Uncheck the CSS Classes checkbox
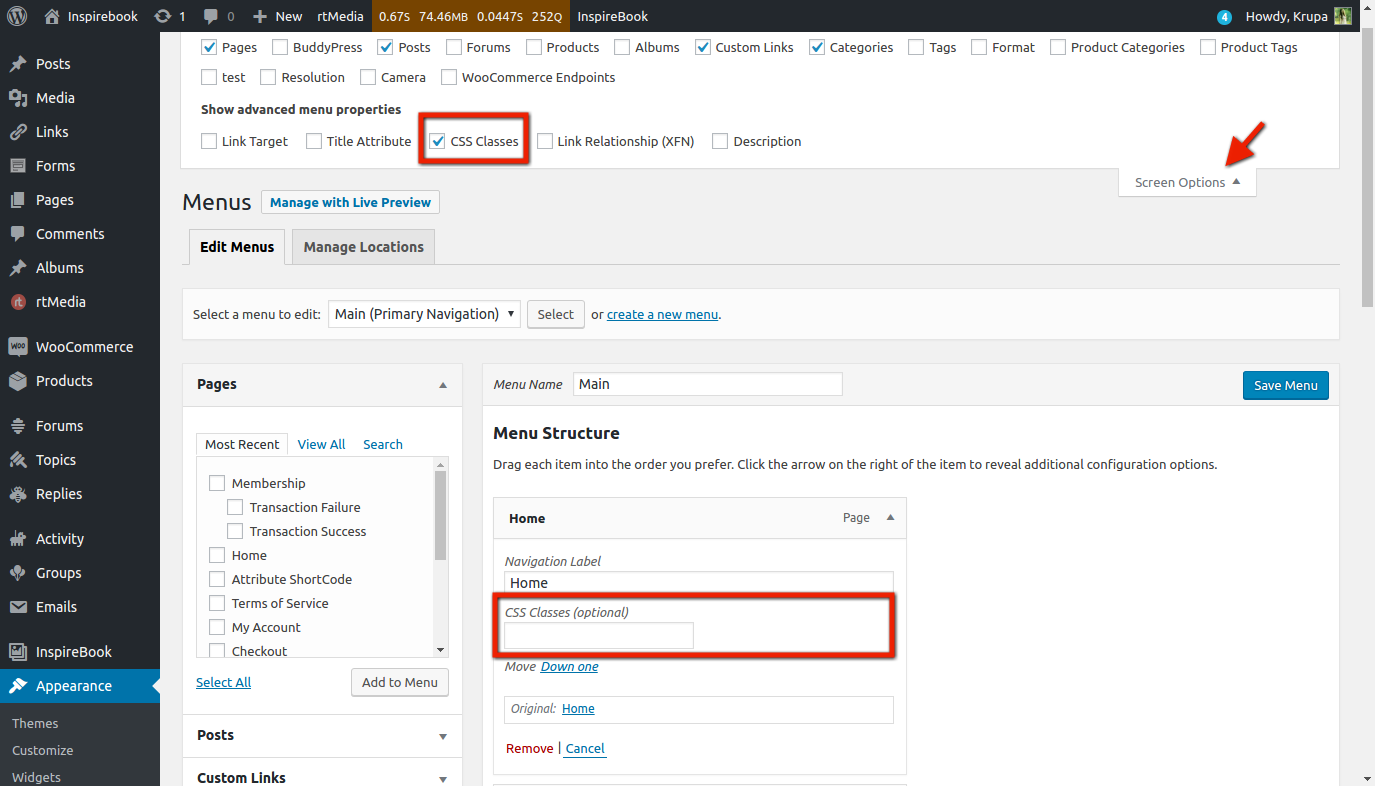1375x786 pixels. click(437, 141)
